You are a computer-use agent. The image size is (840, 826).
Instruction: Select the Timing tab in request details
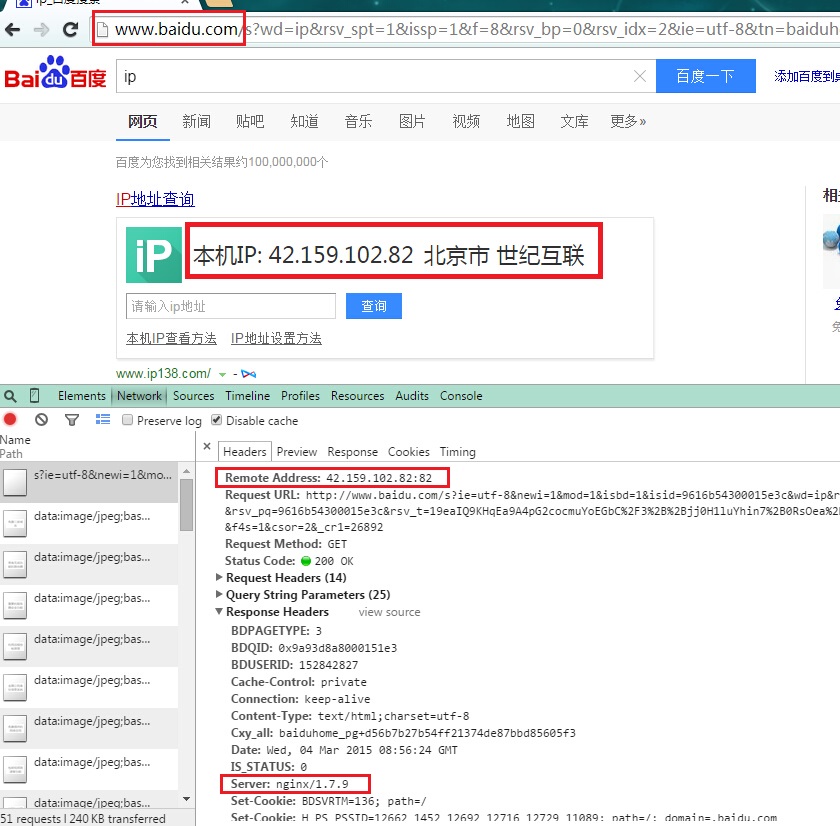(458, 452)
